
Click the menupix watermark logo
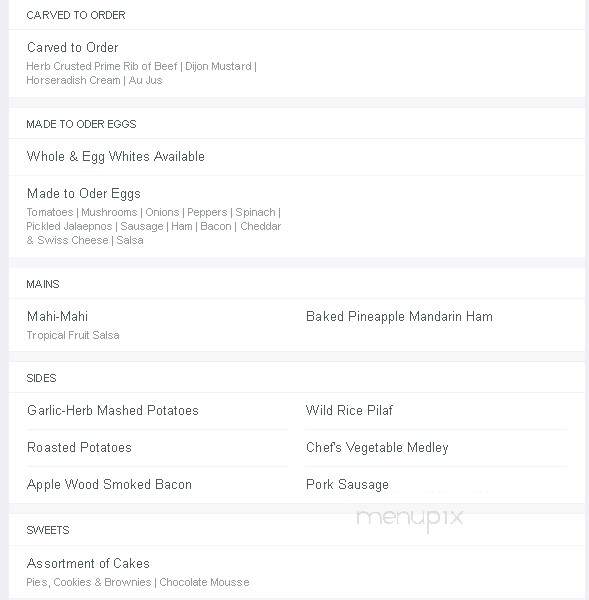pyautogui.click(x=410, y=519)
